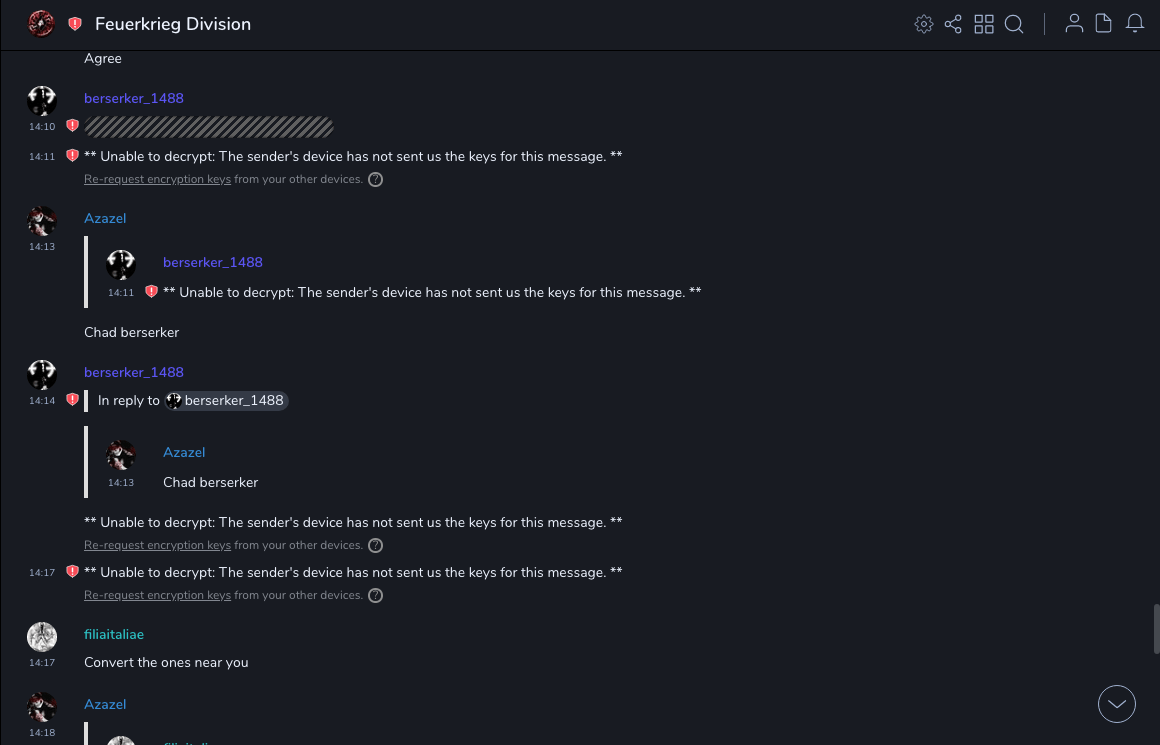Open the room files icon
The width and height of the screenshot is (1160, 745).
(1104, 24)
